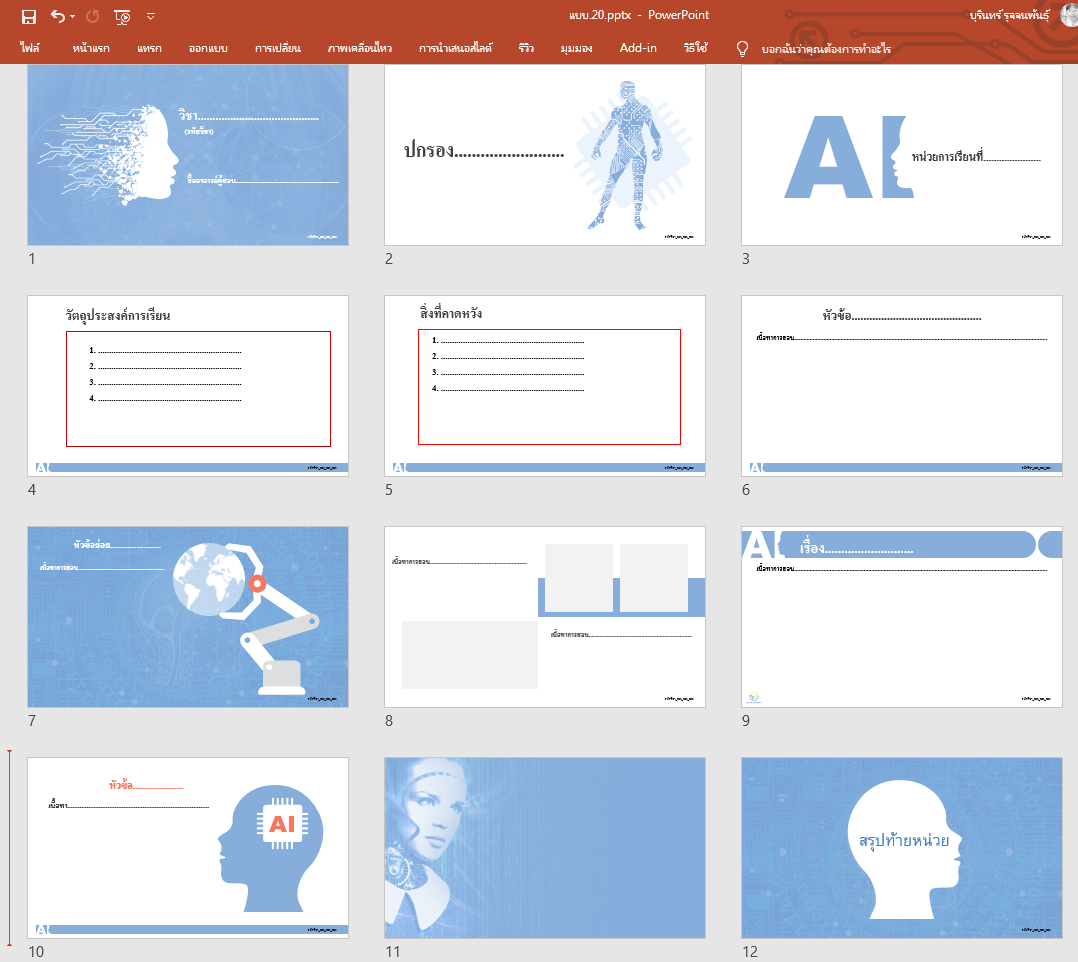Select slide 7 thumbnail with robot arm globe

tap(188, 617)
